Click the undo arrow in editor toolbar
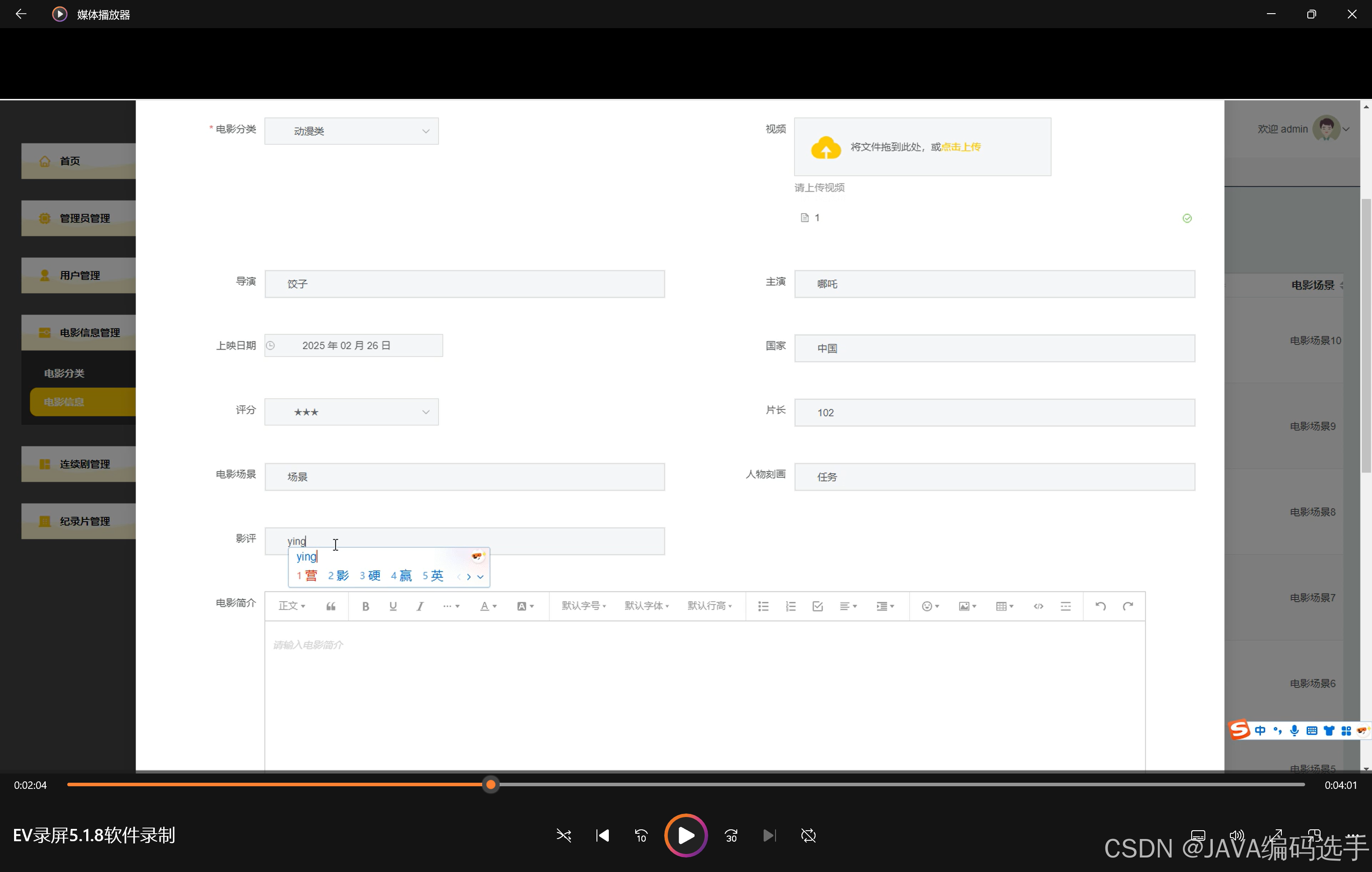The width and height of the screenshot is (1372, 872). [x=1100, y=606]
